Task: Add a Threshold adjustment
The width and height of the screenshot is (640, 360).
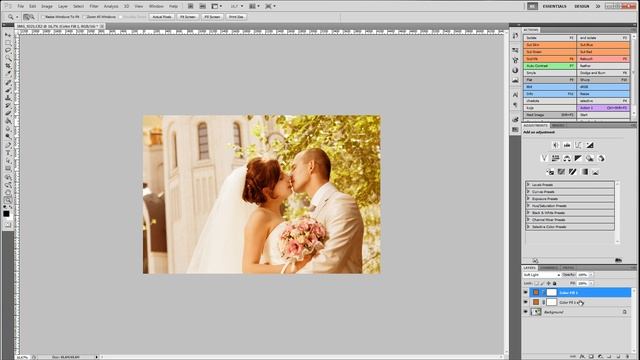Action: [x=573, y=172]
